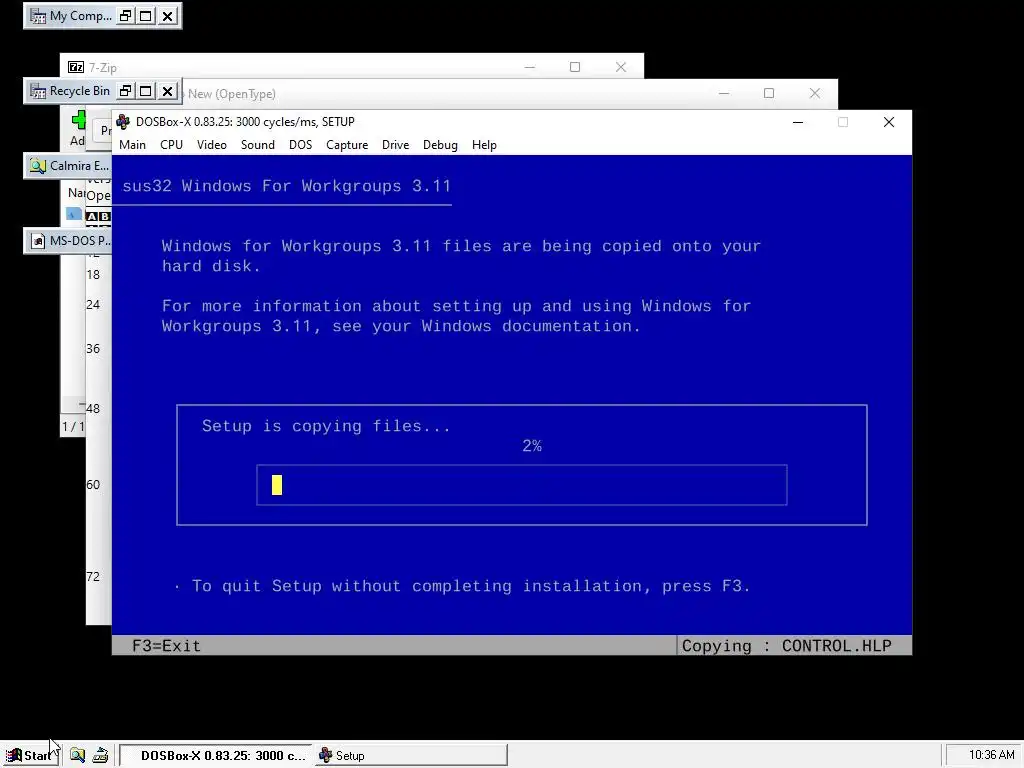
Task: Restore the Recycle Bin window
Action: (125, 91)
